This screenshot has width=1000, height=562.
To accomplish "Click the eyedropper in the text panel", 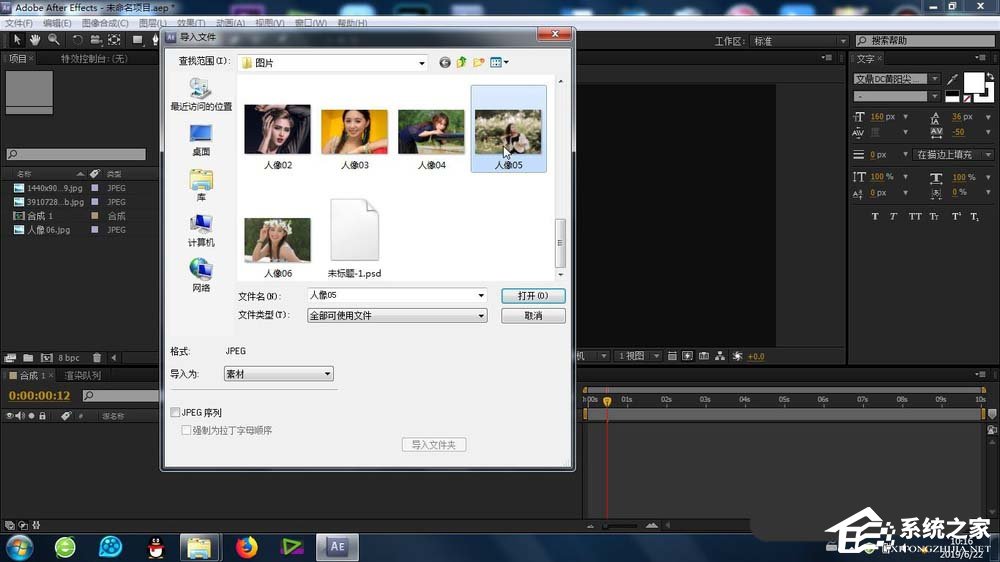I will click(x=952, y=79).
